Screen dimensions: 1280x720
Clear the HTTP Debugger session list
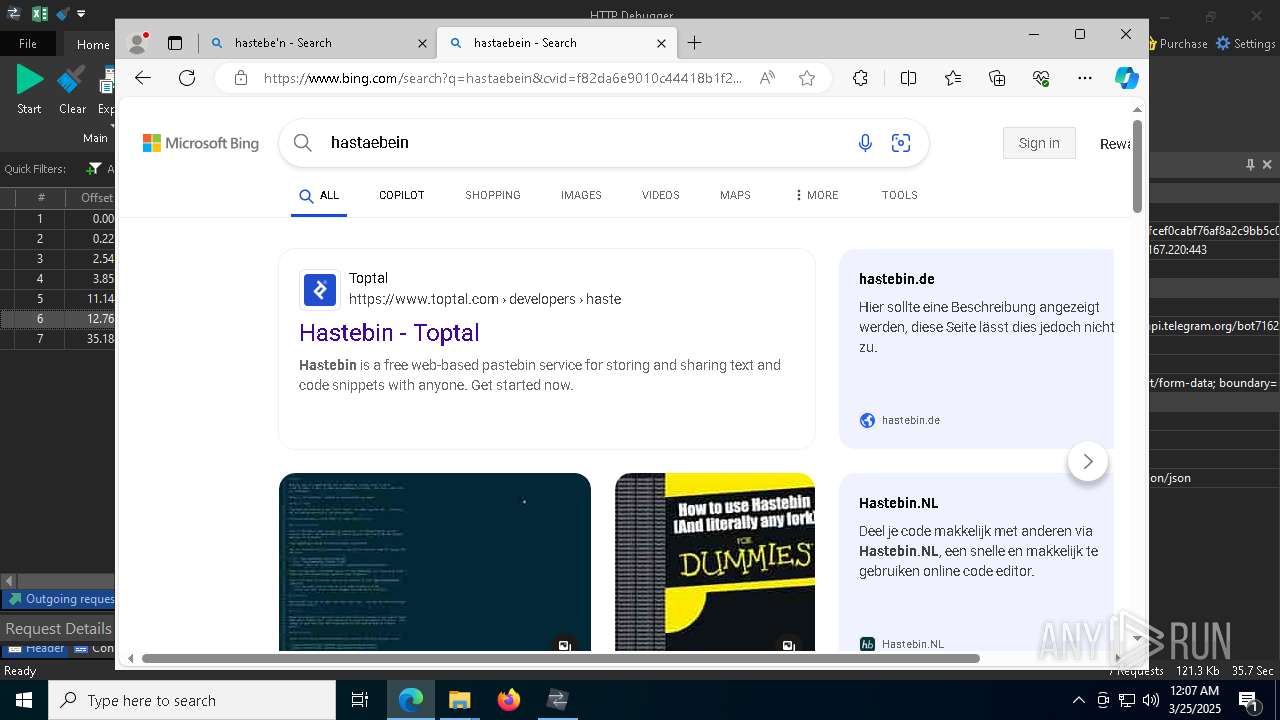tap(72, 90)
